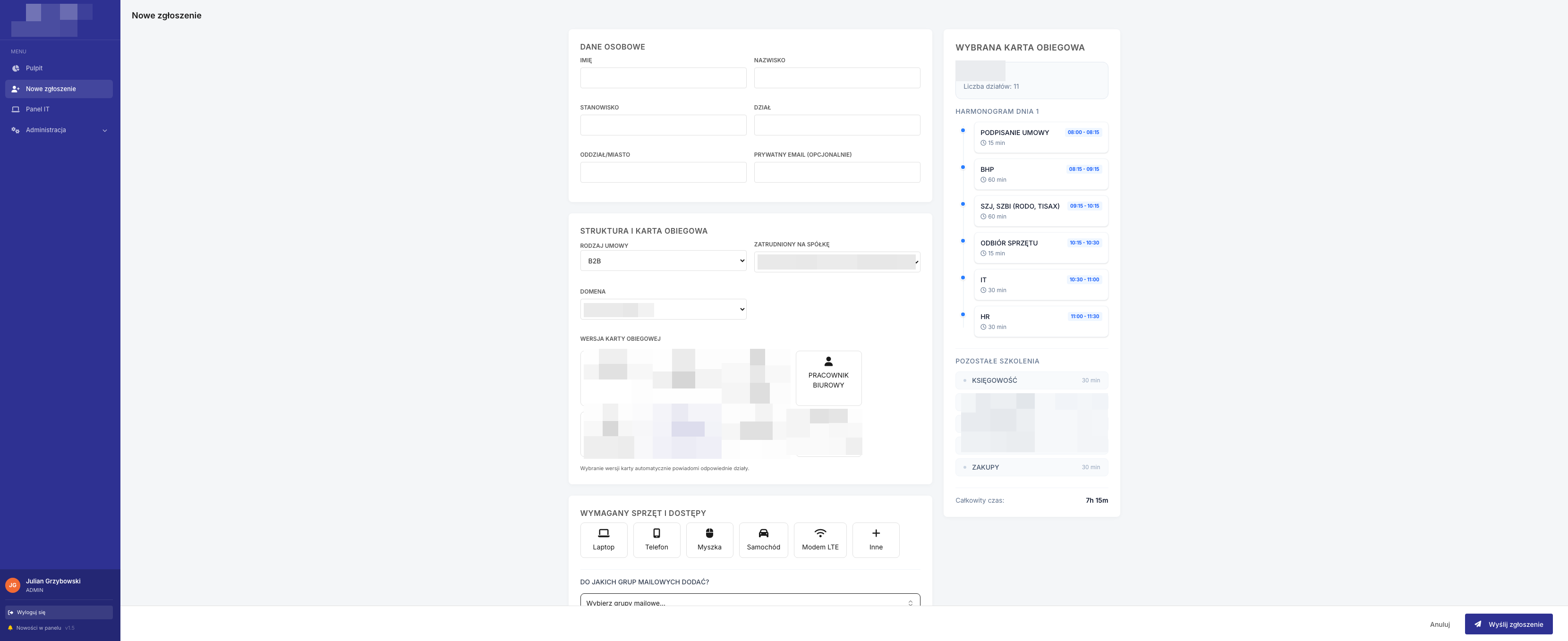Focus the Nazwisko input field
This screenshot has height=641, width=1568.
(837, 78)
